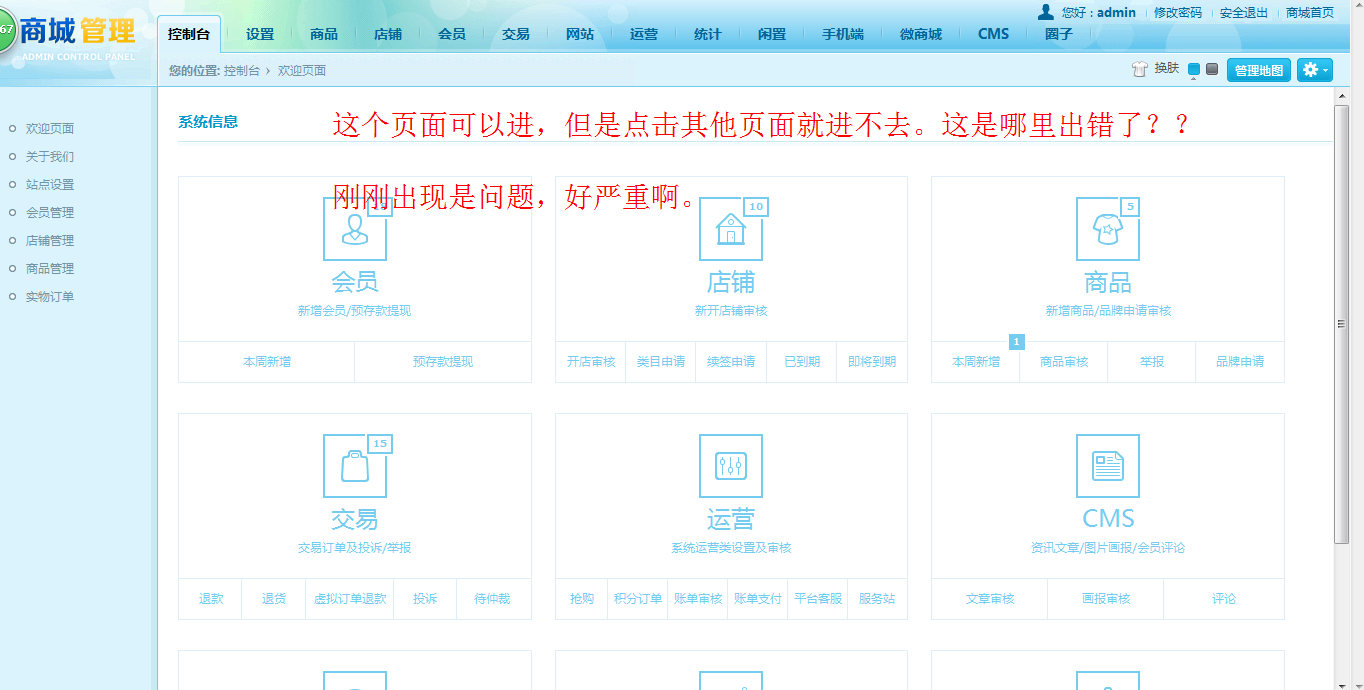Click the 10 badge on 店铺 icon
The image size is (1364, 690).
tap(756, 206)
